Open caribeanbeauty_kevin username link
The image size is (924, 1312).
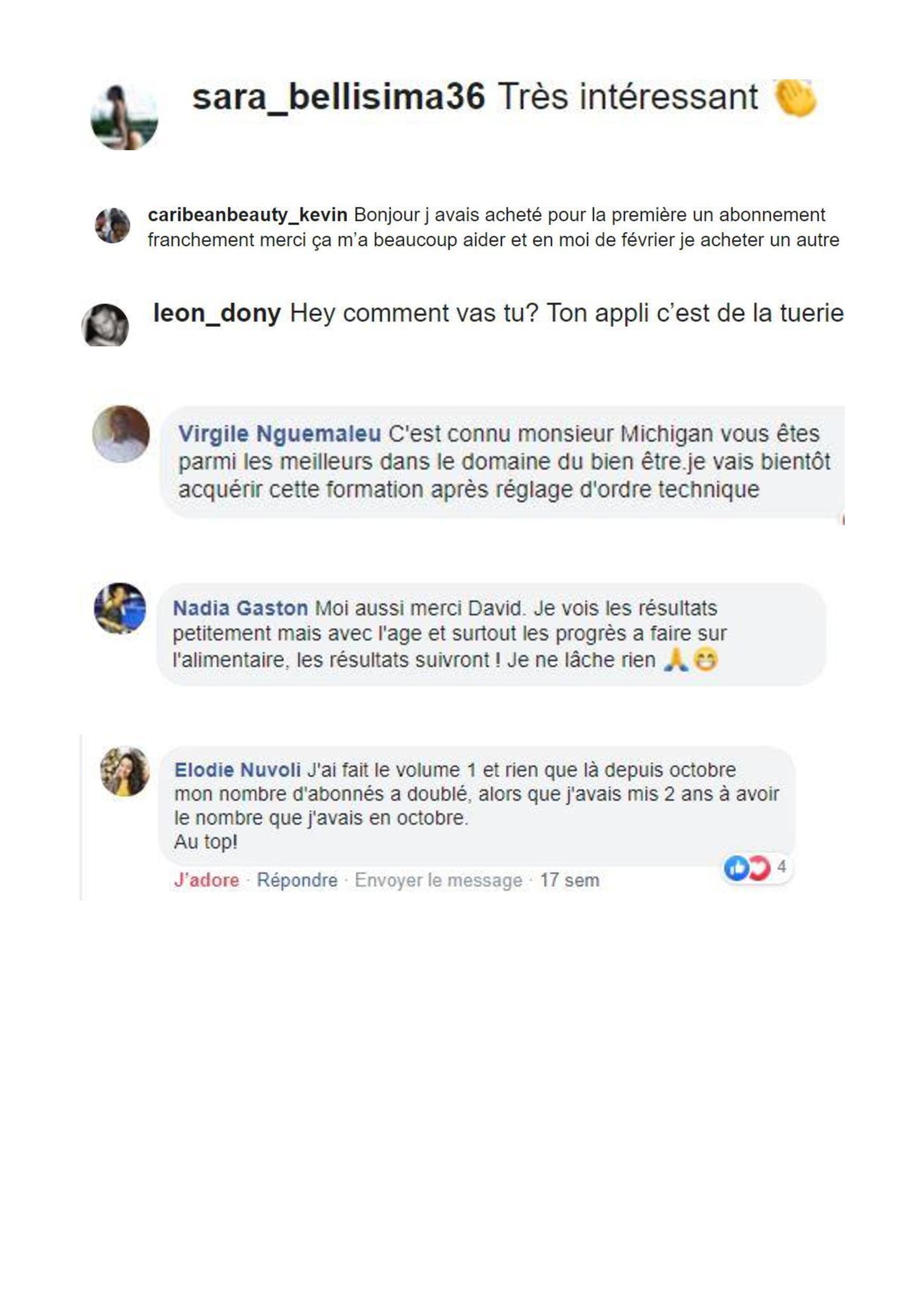(247, 215)
